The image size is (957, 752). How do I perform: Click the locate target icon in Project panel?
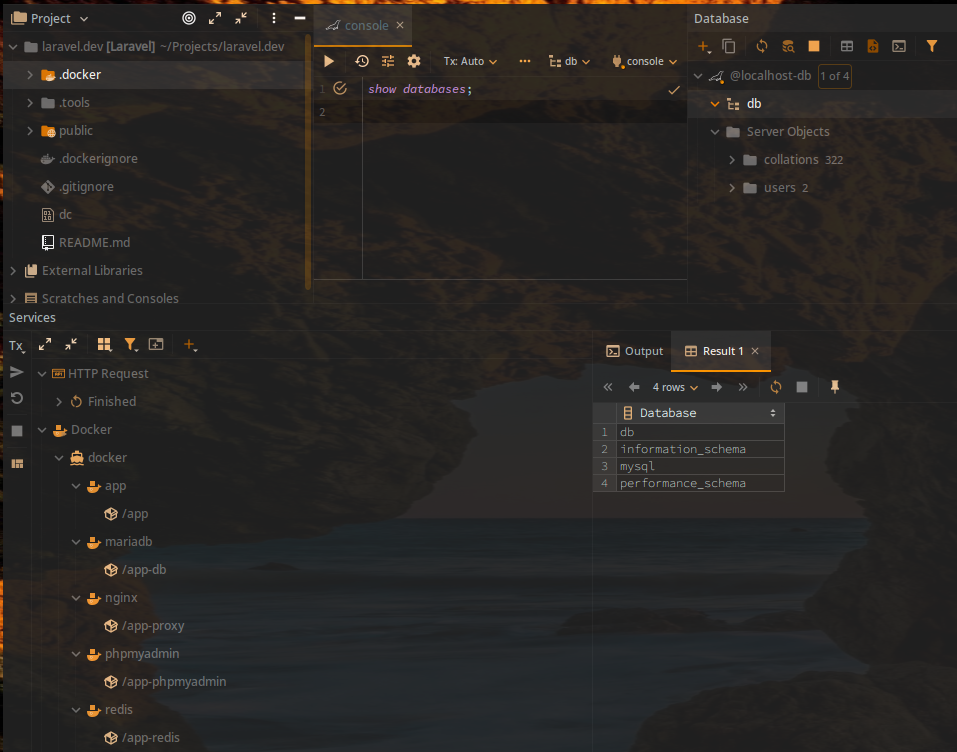pyautogui.click(x=189, y=18)
